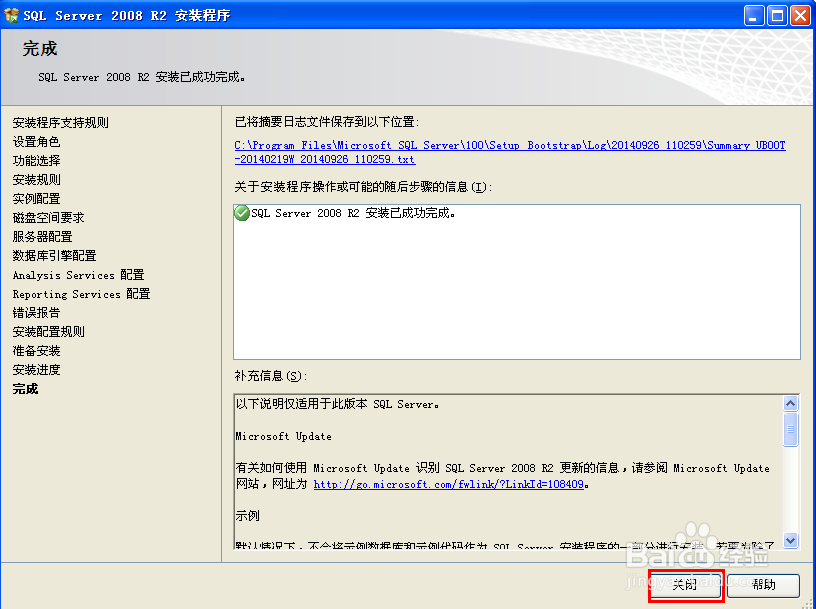Viewport: 816px width, 609px height.
Task: Open the Microsoft Update fwlink URL
Action: [449, 484]
